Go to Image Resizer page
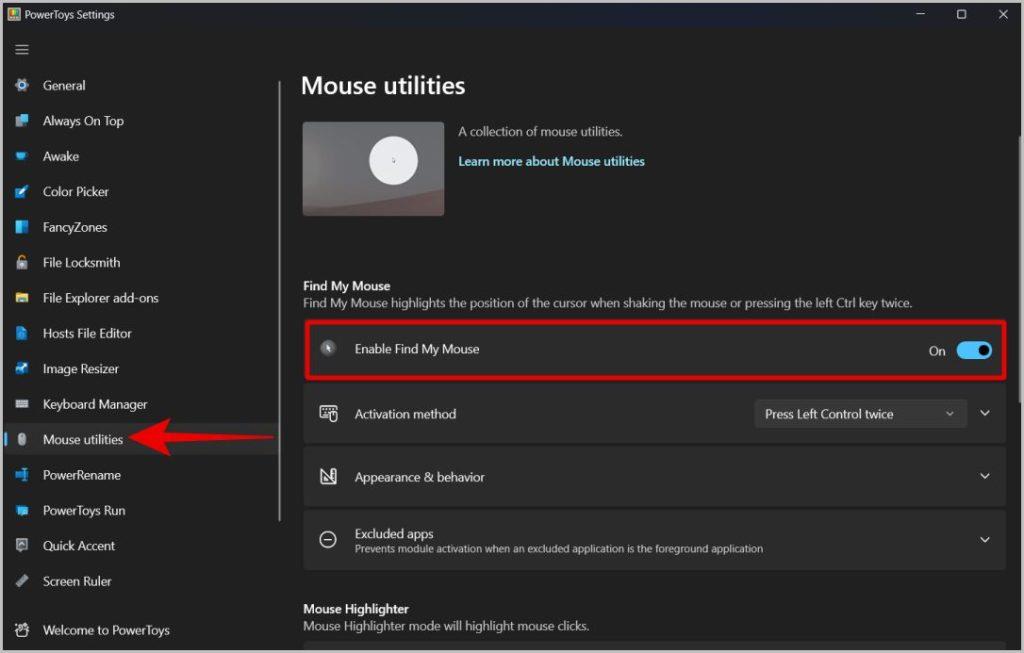The height and width of the screenshot is (653, 1024). 81,369
